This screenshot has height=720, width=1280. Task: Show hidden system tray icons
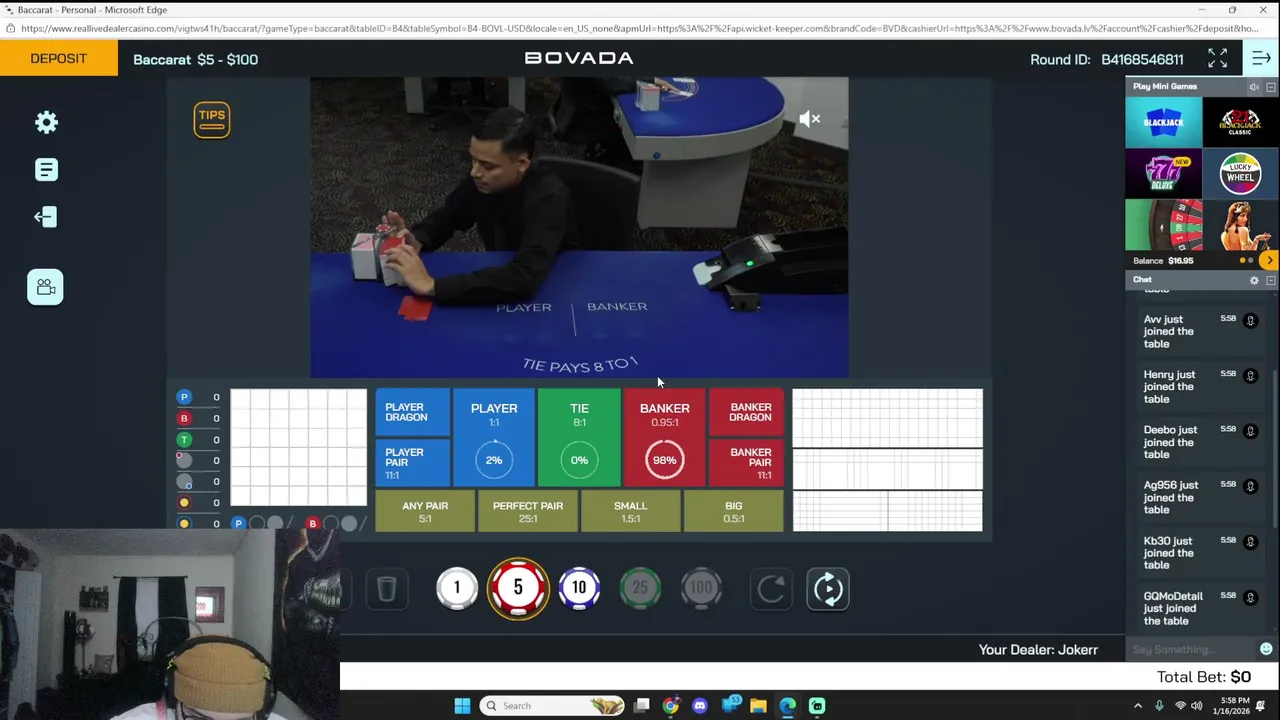coord(1137,706)
